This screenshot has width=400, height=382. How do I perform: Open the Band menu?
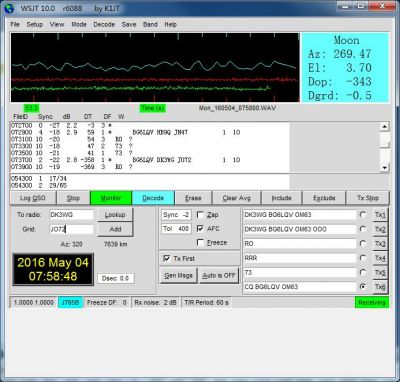click(150, 25)
